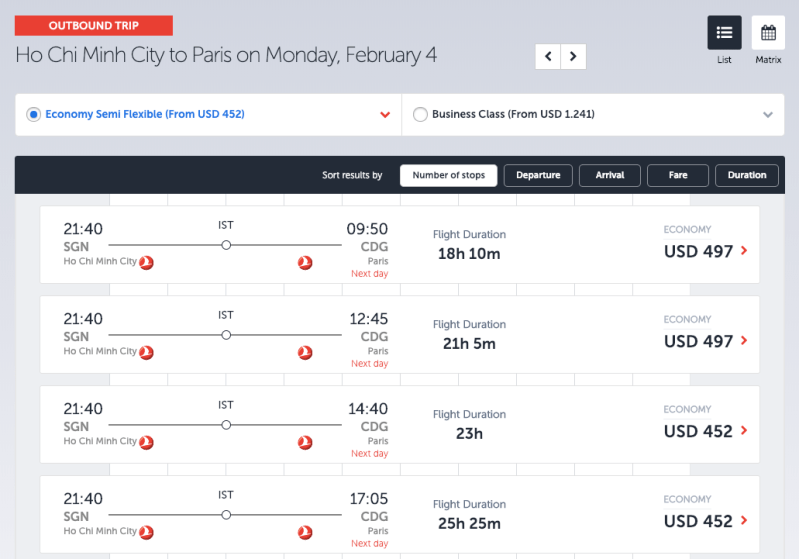799x559 pixels.
Task: Sort results by Number of stops
Action: click(x=449, y=176)
